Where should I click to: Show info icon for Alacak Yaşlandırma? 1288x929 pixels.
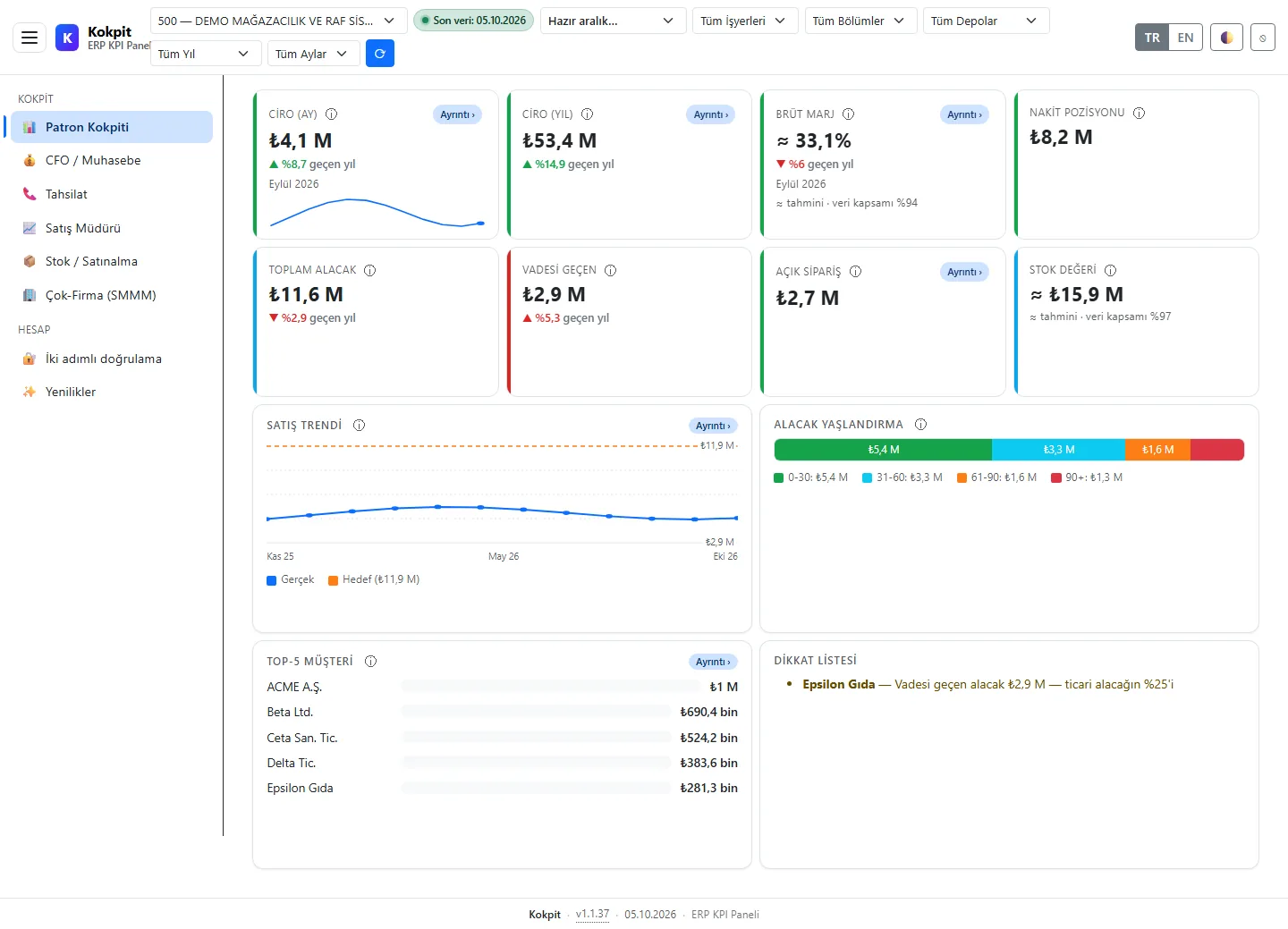[920, 424]
